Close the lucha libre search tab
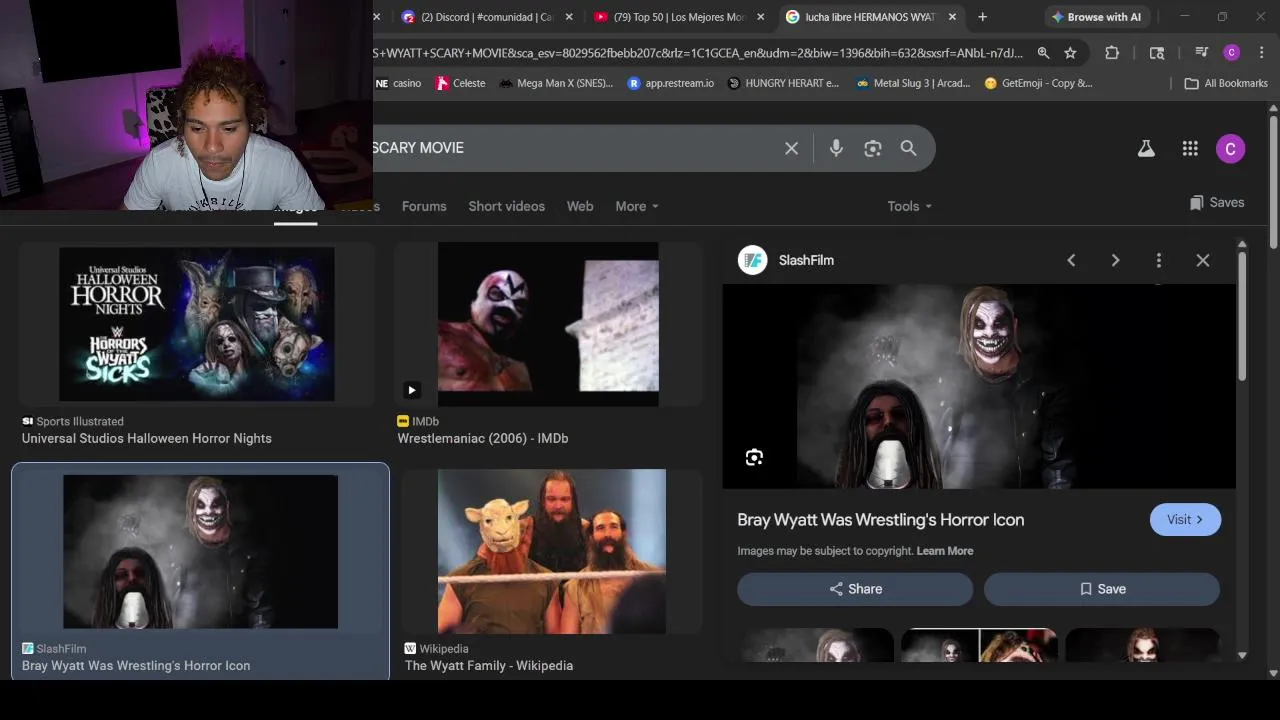The height and width of the screenshot is (720, 1280). click(952, 17)
